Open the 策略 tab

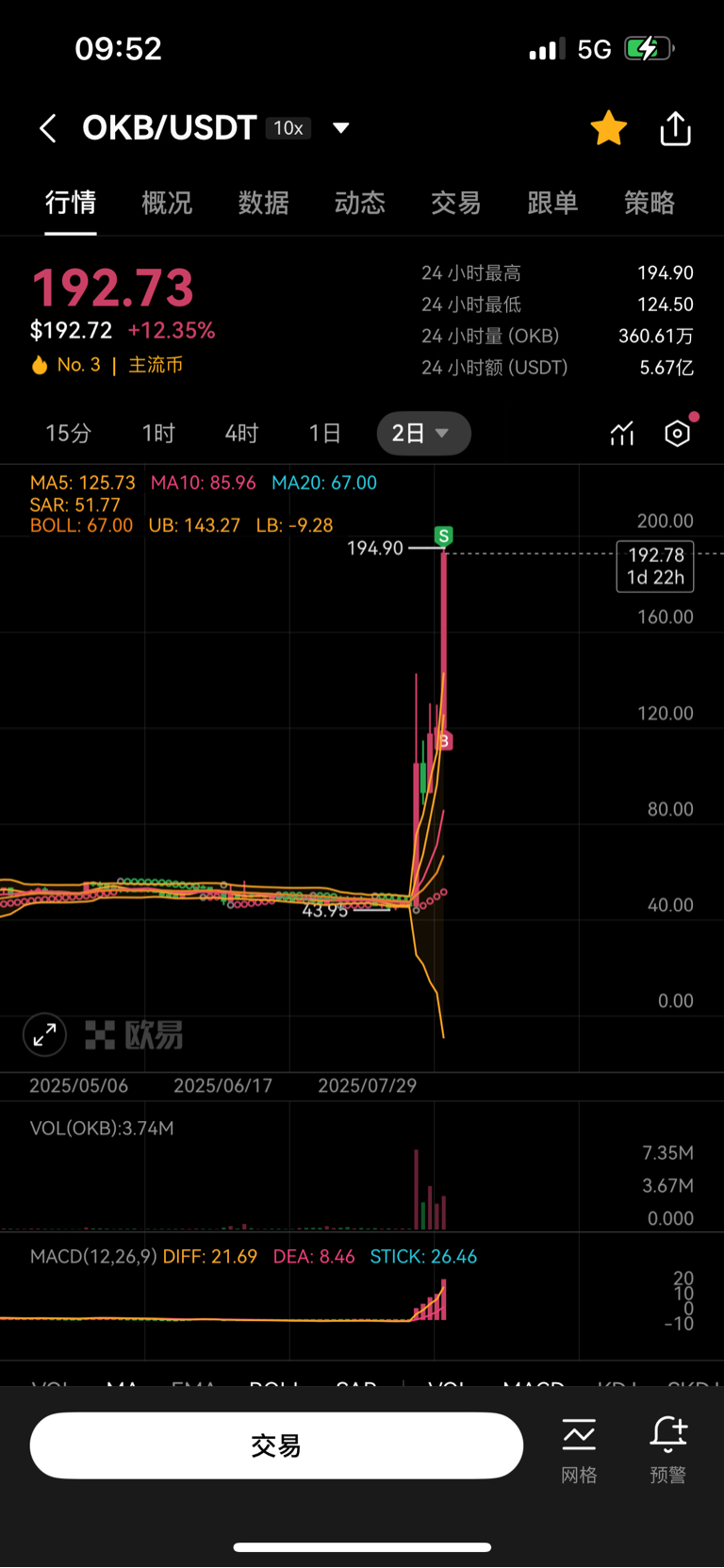pyautogui.click(x=650, y=203)
